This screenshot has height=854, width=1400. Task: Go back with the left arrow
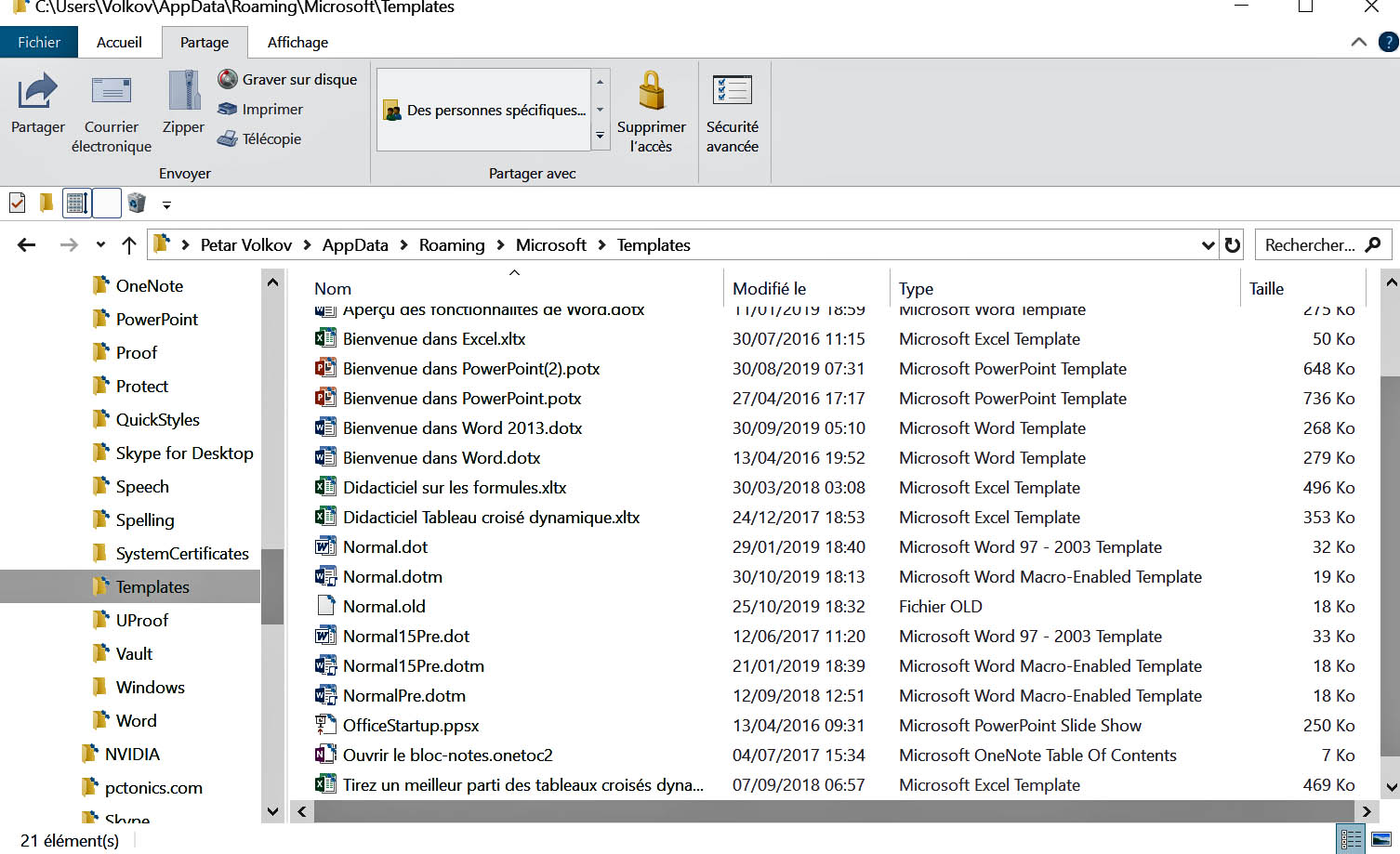(26, 245)
